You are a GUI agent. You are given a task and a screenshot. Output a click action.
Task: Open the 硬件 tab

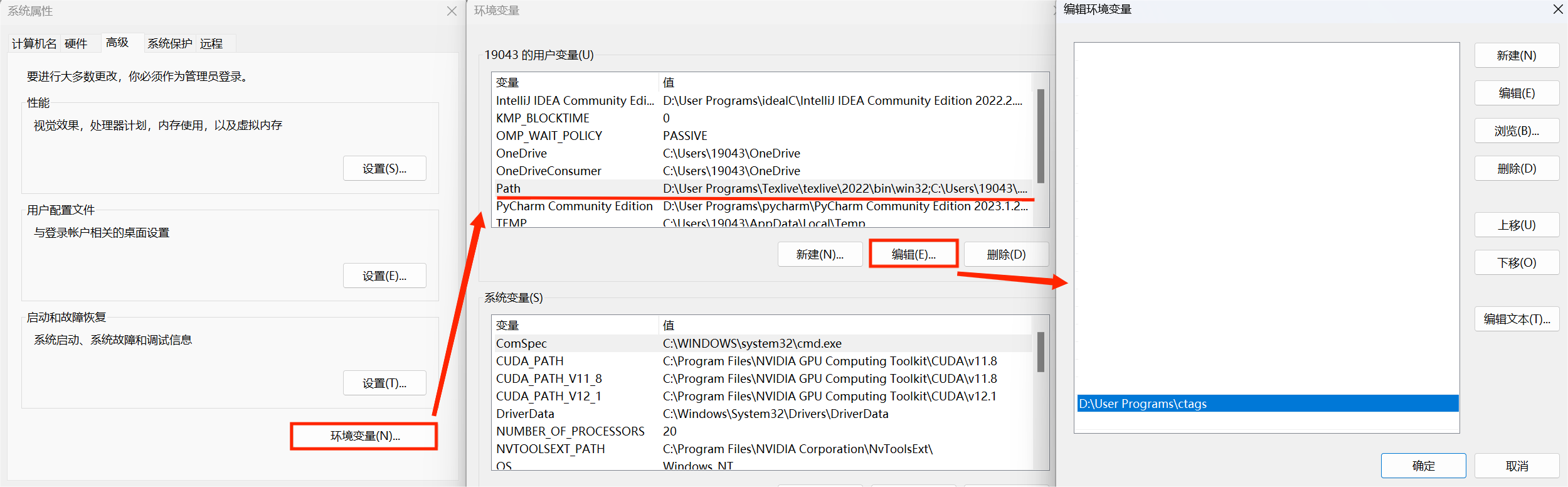(76, 43)
